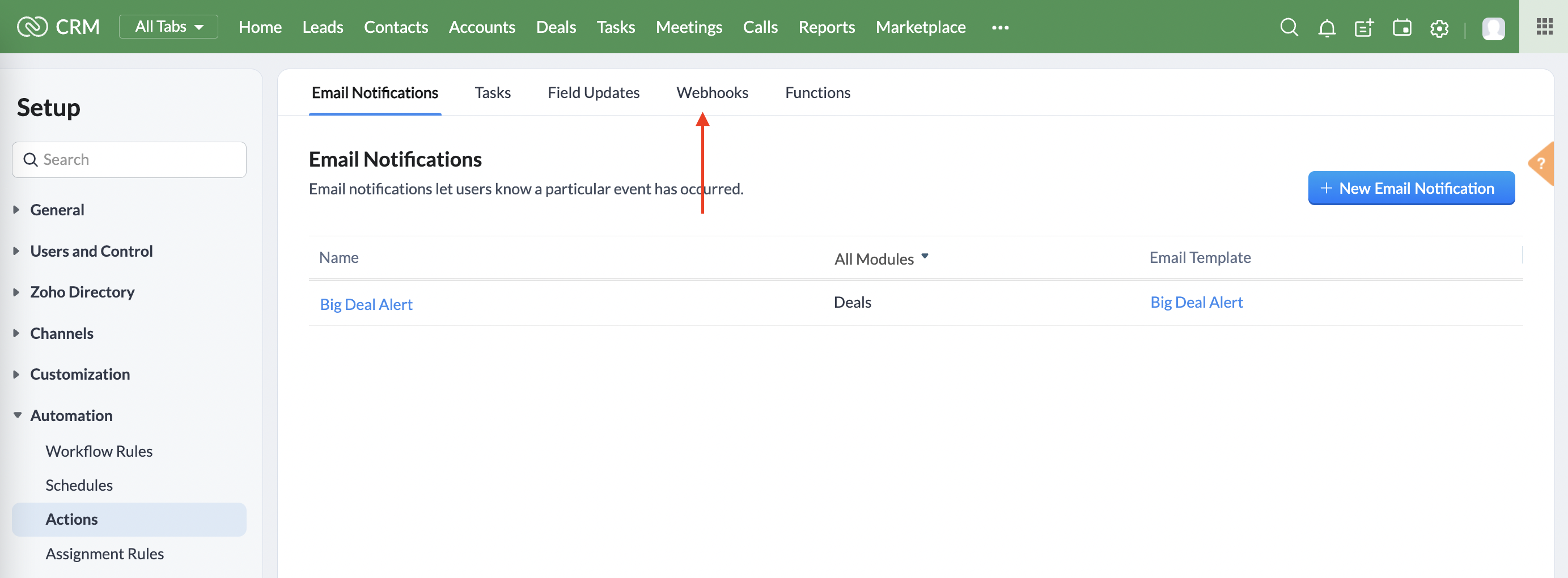This screenshot has height=578, width=1568.
Task: Open Big Deal Alert email template link
Action: 1196,302
